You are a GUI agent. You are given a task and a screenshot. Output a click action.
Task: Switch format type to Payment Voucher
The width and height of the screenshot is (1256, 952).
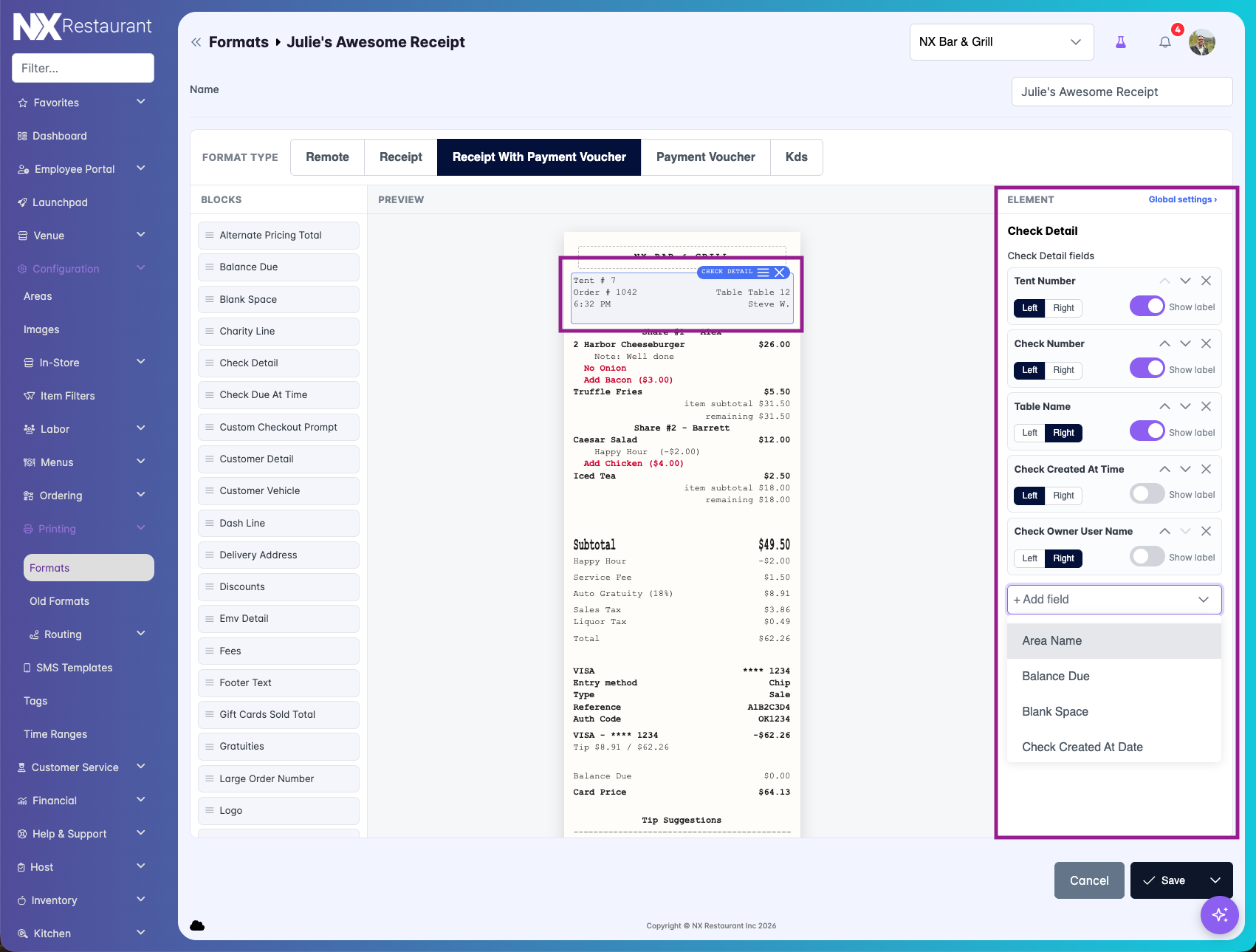[x=706, y=157]
